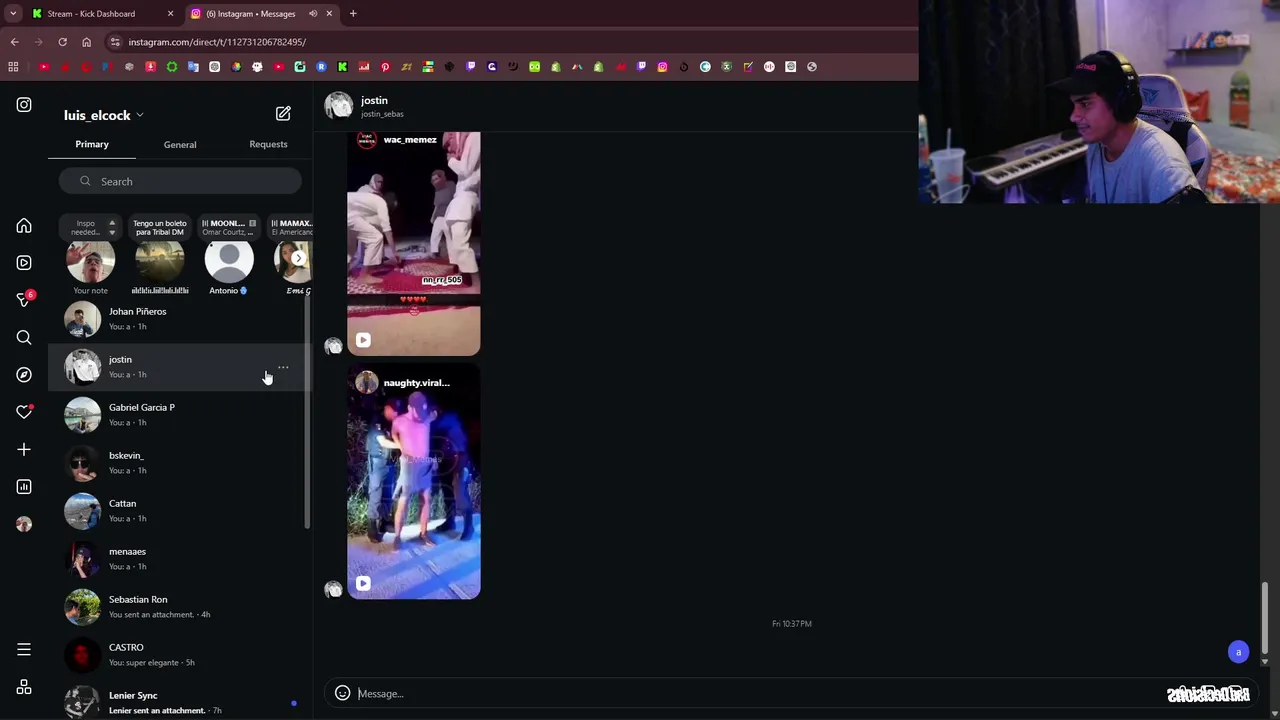Open Explore compass icon in sidebar
The height and width of the screenshot is (720, 1280).
click(x=24, y=375)
